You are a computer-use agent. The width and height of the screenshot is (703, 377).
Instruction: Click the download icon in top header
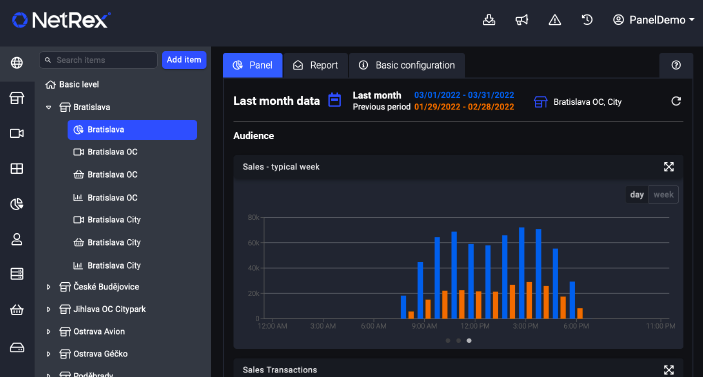pos(489,20)
